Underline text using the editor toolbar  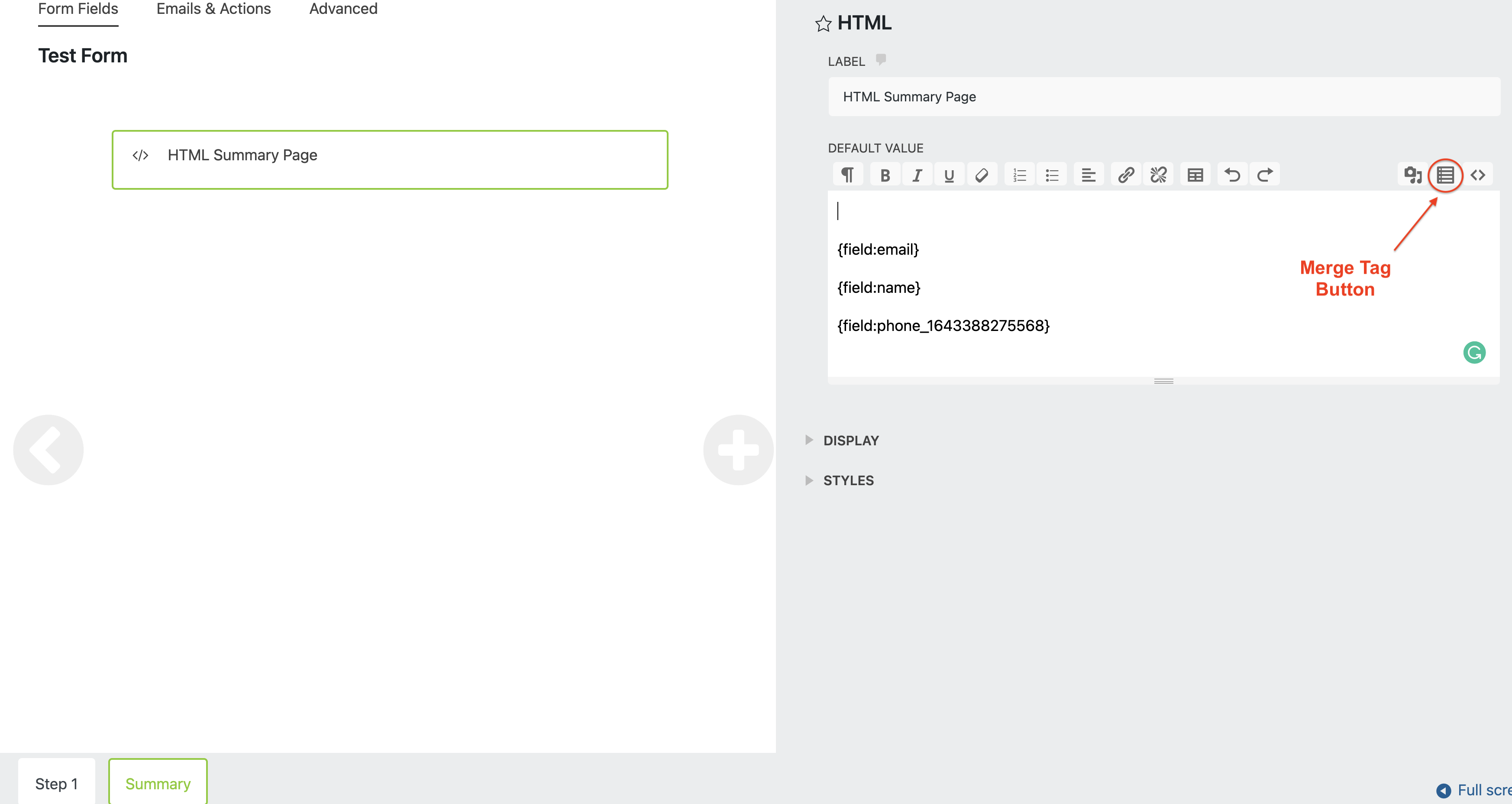949,174
